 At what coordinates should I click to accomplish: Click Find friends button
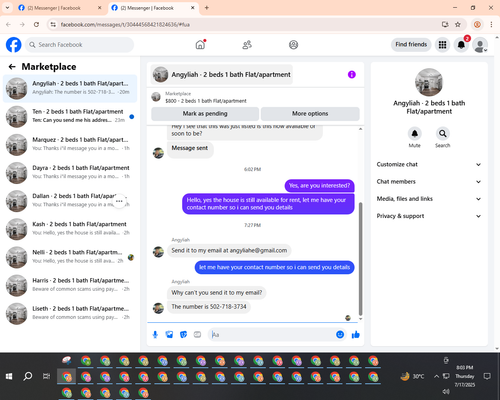coord(411,44)
